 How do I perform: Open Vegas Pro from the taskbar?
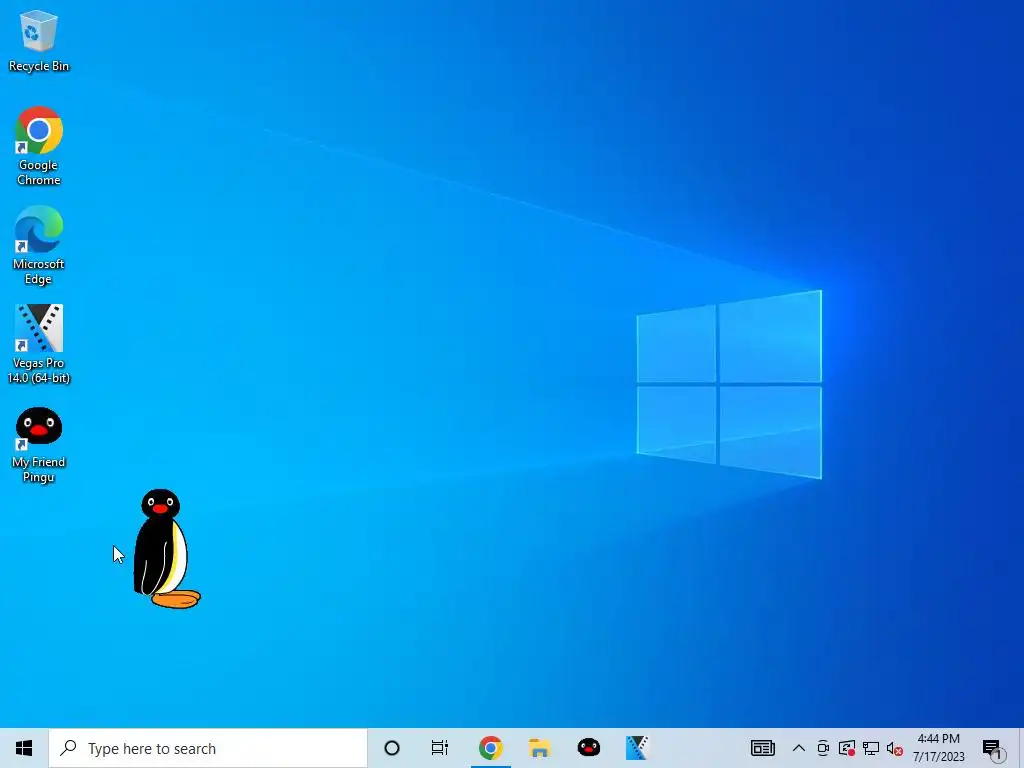coord(637,748)
